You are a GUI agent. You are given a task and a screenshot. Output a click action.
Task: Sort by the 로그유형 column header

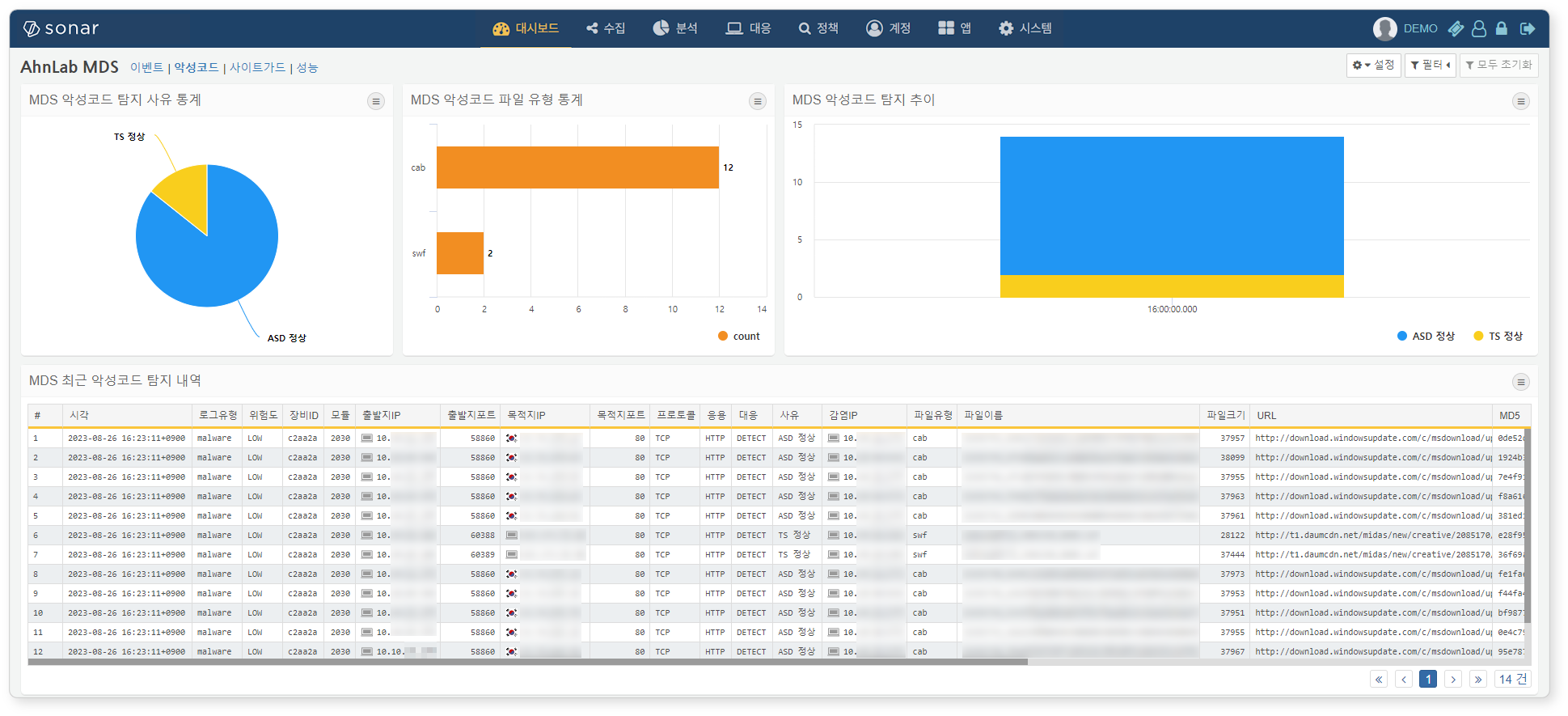coord(217,415)
